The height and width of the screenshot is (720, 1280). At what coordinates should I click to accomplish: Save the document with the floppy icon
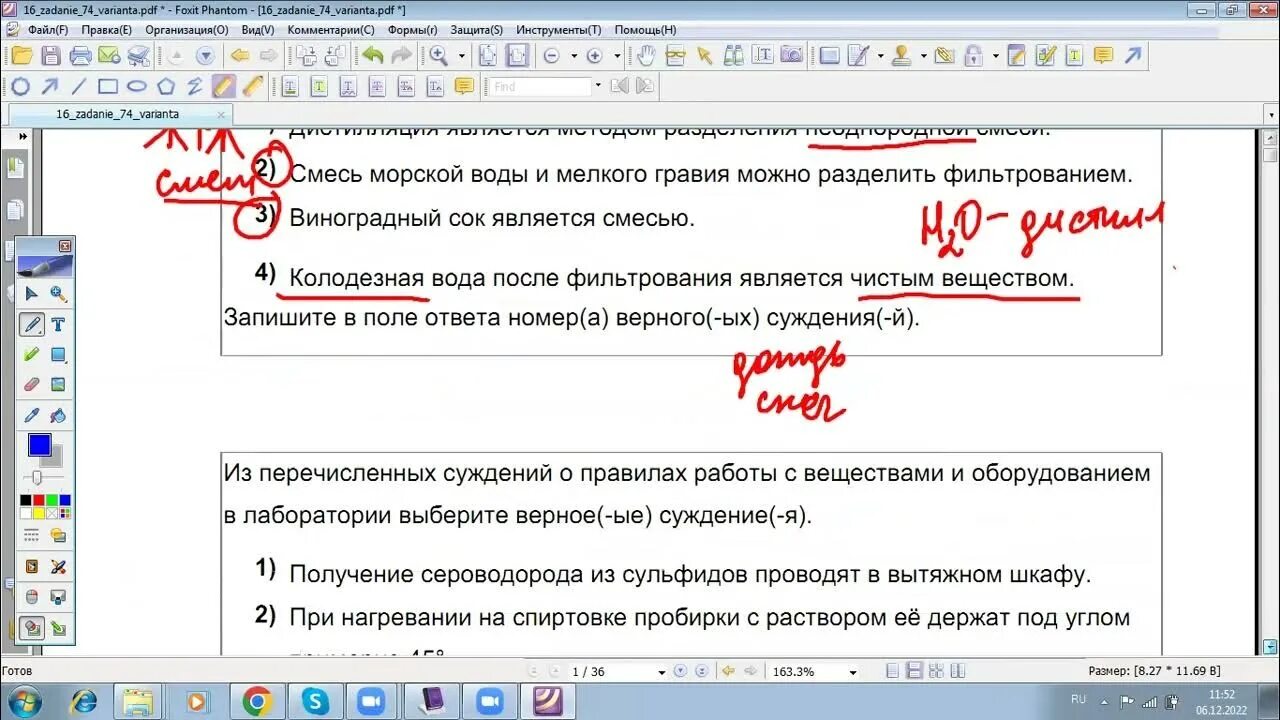(x=50, y=56)
